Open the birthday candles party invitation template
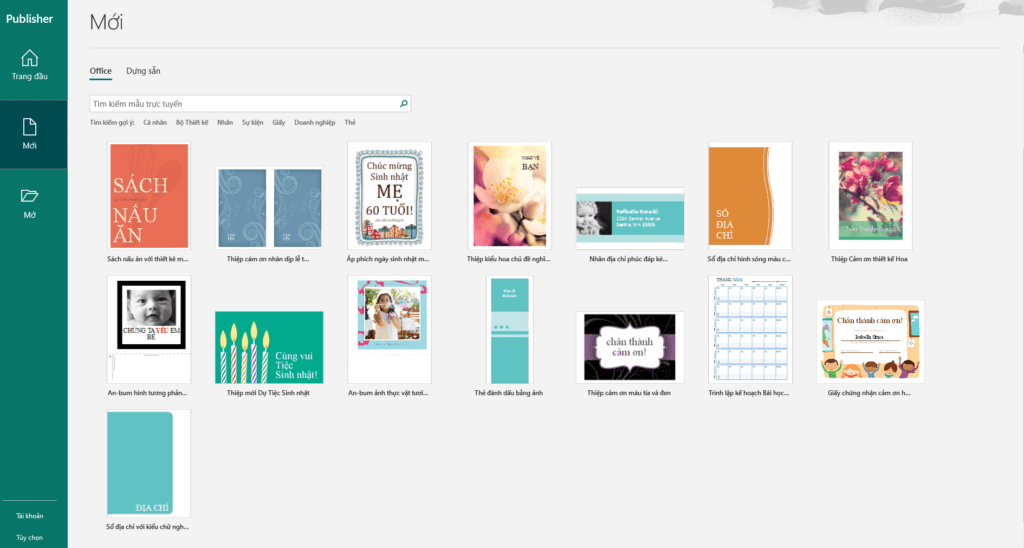Screen dimensions: 1024x548 pos(269,347)
